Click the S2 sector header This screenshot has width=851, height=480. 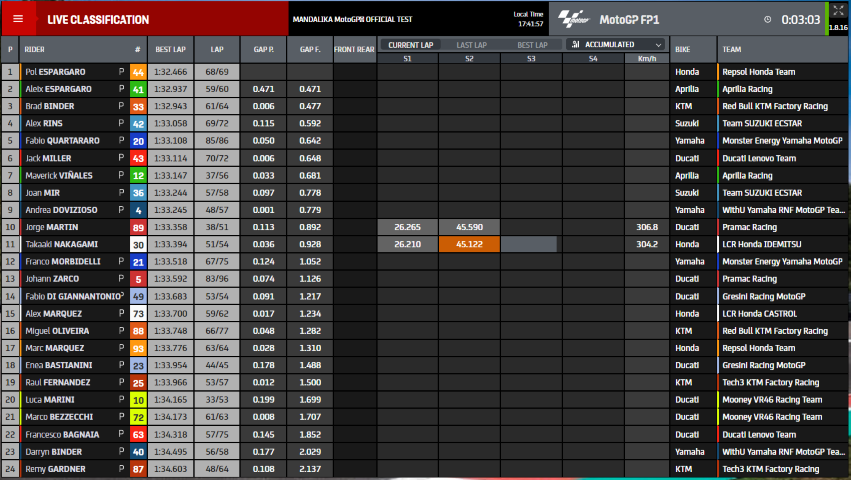469,59
